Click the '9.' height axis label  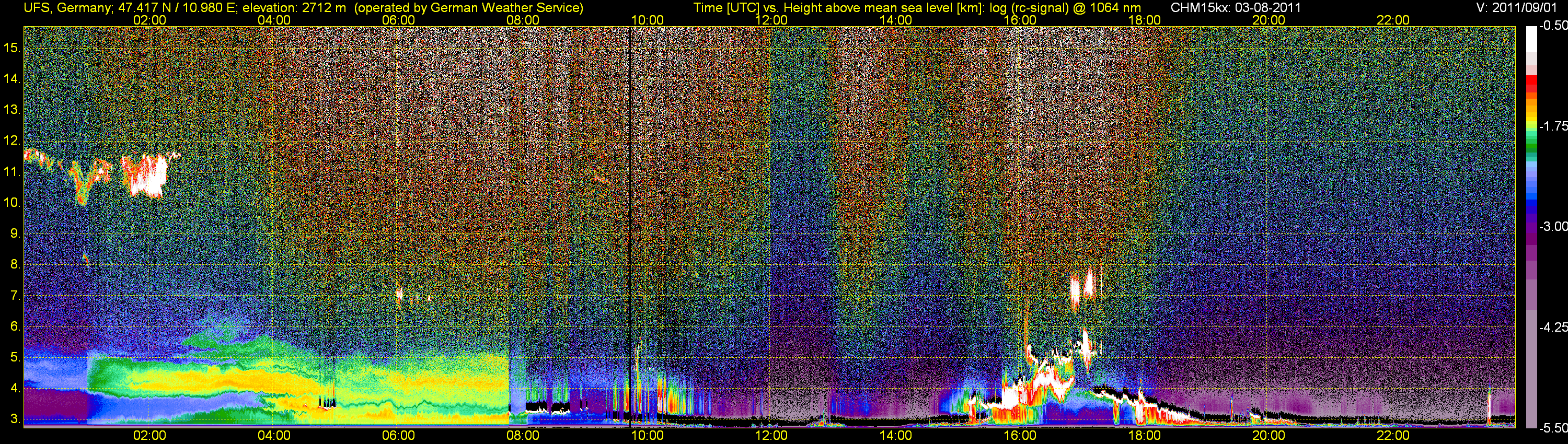click(16, 233)
